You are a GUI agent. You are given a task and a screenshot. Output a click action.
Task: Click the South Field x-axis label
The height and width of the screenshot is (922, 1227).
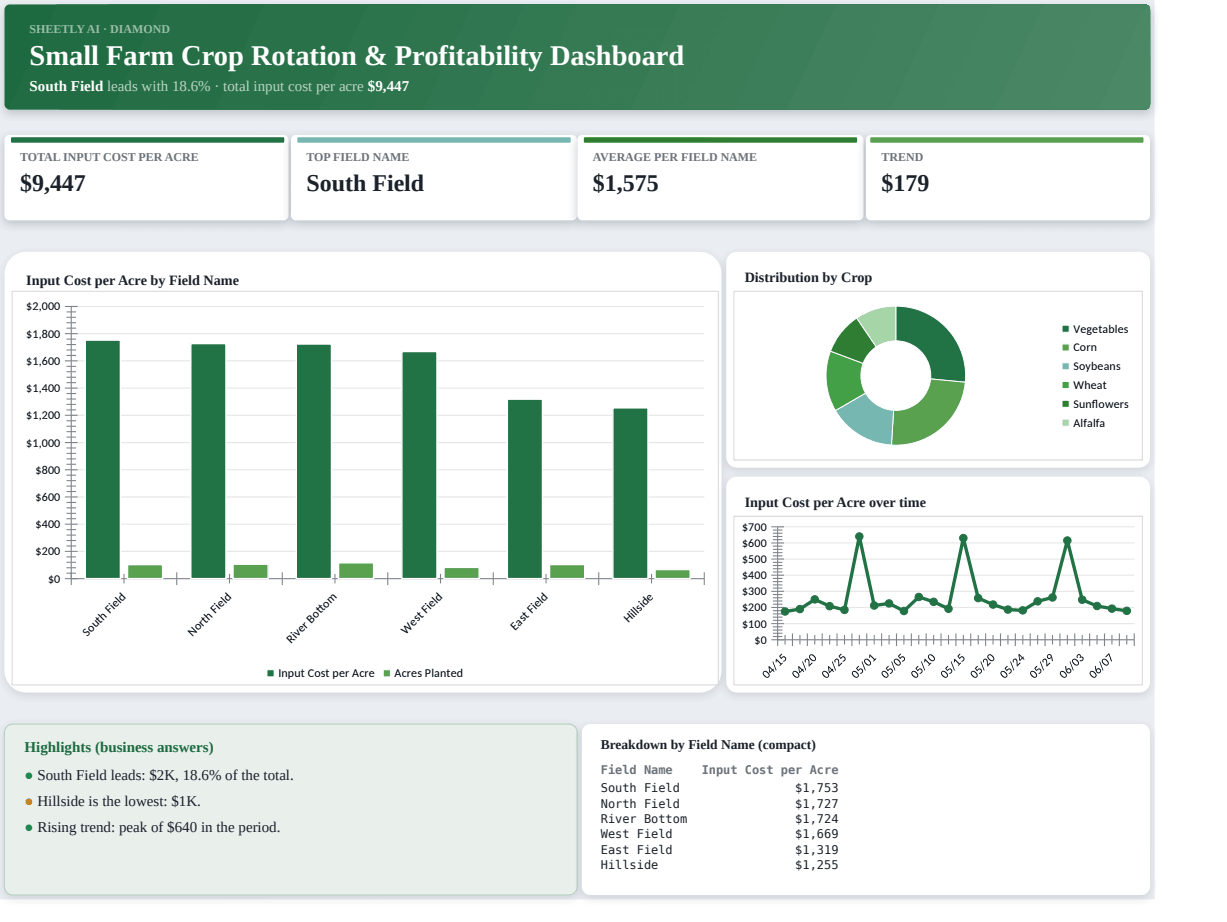104,614
